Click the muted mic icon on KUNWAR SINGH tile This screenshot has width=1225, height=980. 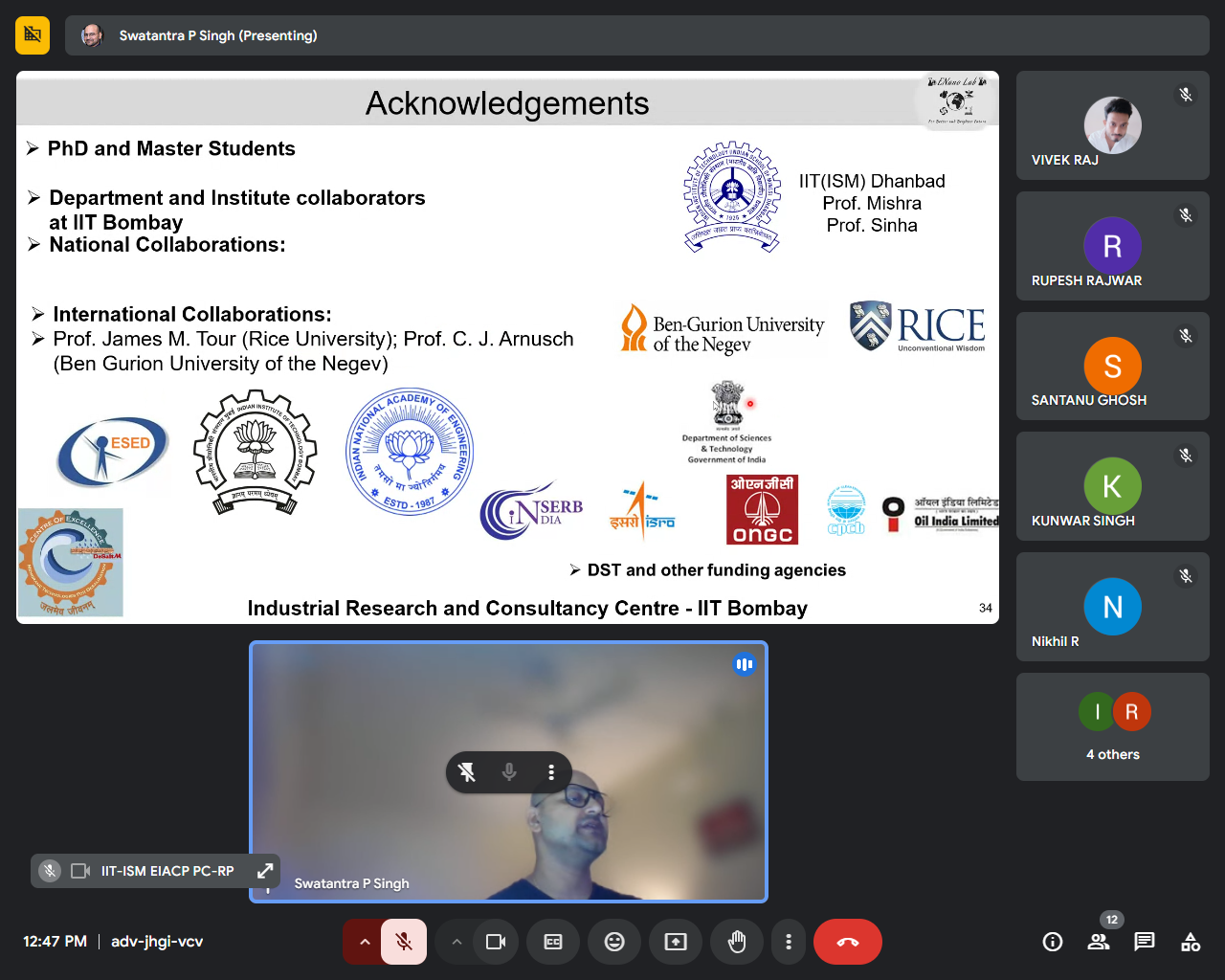(1186, 456)
